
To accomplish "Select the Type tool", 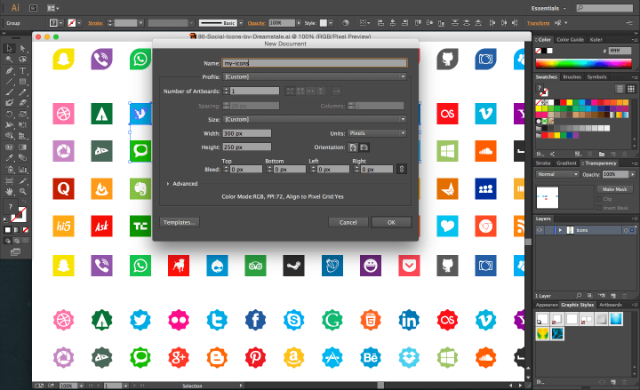I will [22, 71].
